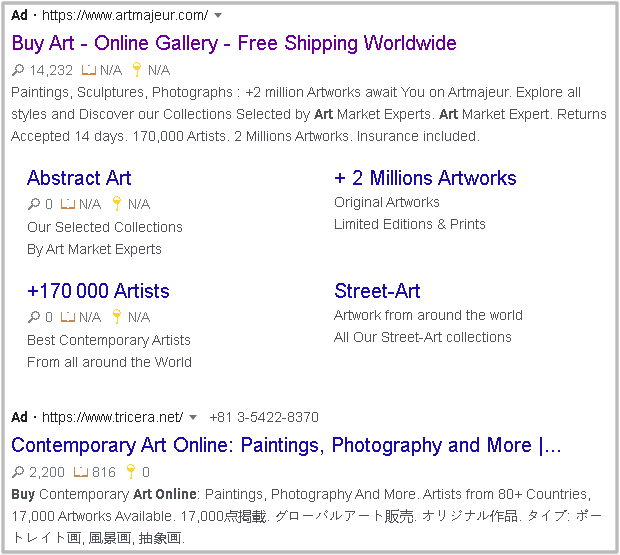Click the yellow key icon under +170 000 Artists
The image size is (620, 555).
click(117, 317)
